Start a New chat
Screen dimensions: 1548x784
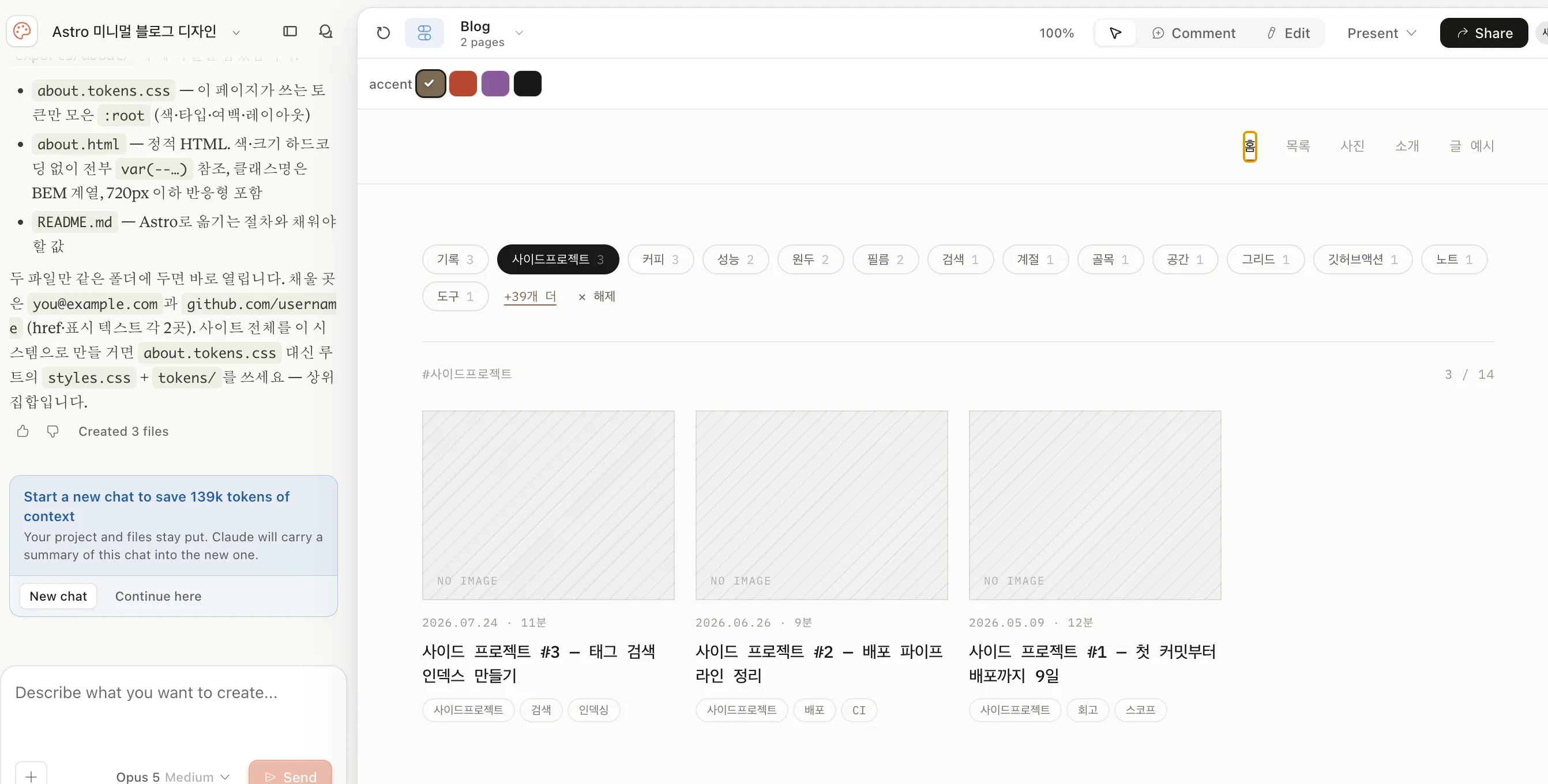(x=58, y=596)
